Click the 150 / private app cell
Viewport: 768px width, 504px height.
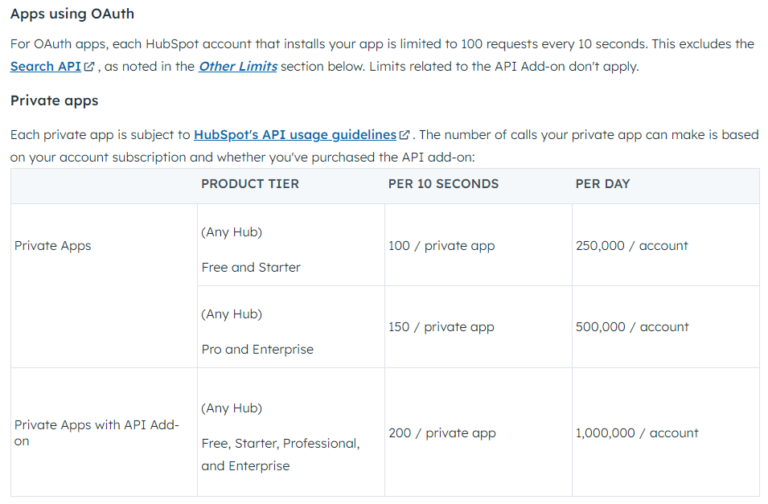pos(478,327)
